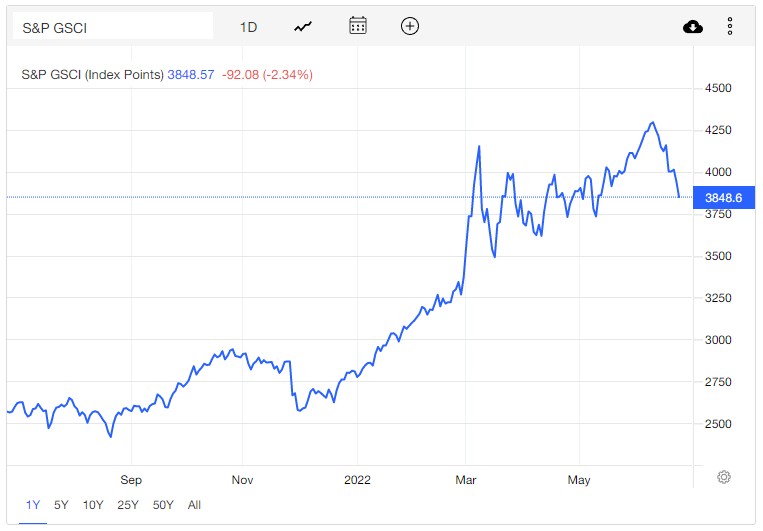Open the three-dot more options menu
Image resolution: width=763 pixels, height=531 pixels.
coord(730,27)
